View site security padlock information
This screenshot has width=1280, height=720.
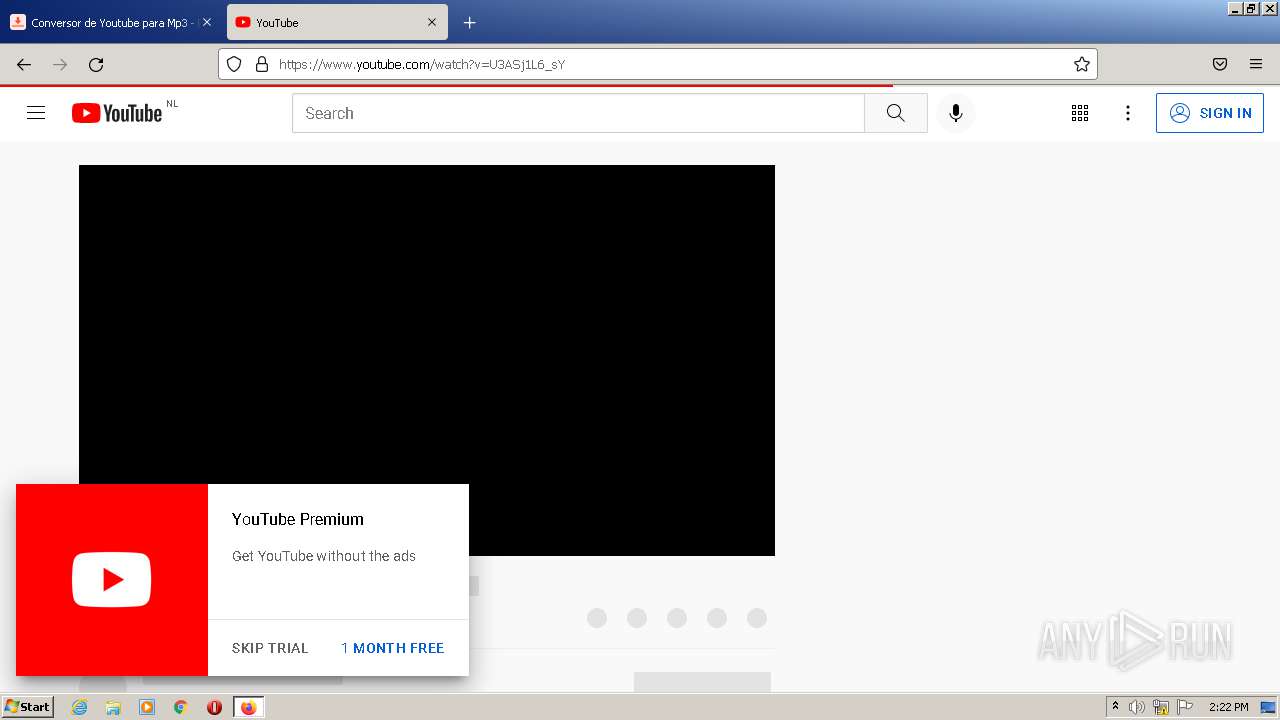[x=262, y=64]
